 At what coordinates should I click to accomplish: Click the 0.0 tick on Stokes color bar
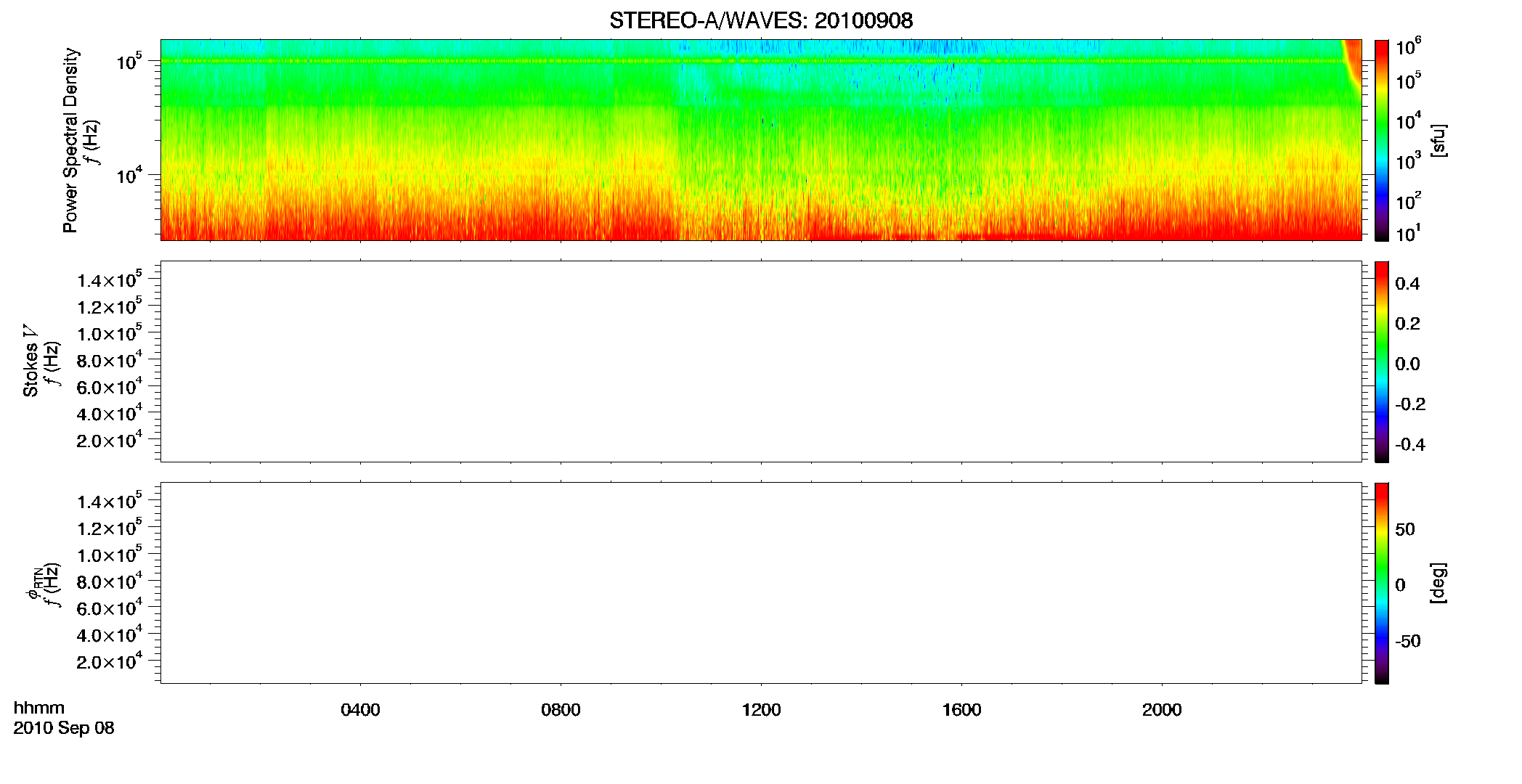[x=1407, y=364]
